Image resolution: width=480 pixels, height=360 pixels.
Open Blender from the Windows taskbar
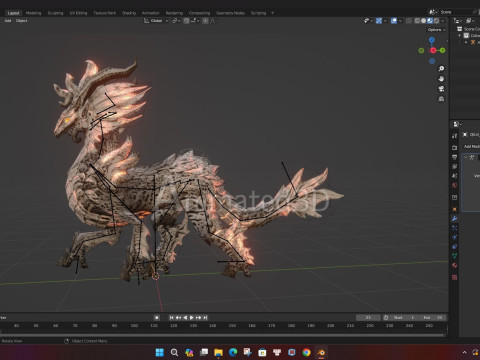(x=321, y=352)
